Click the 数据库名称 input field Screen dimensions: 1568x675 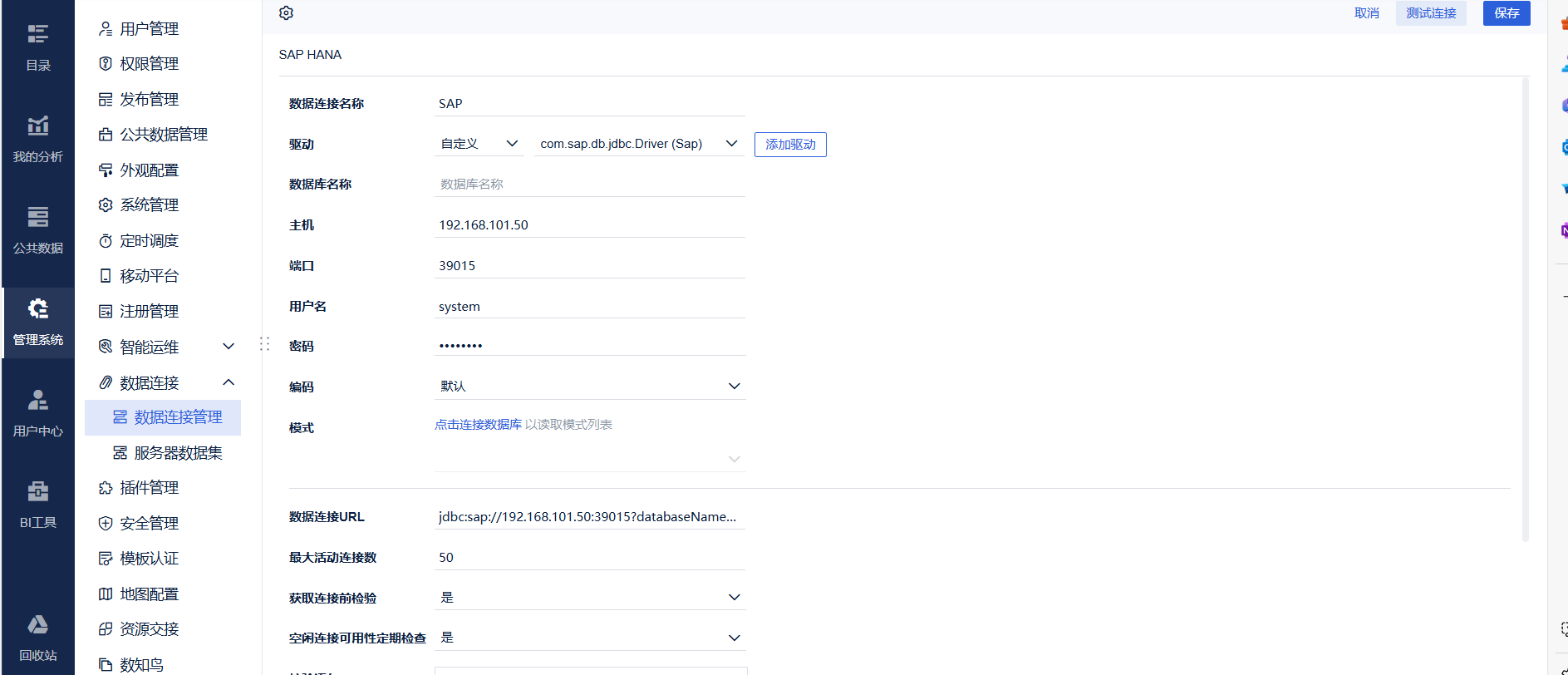click(x=590, y=185)
